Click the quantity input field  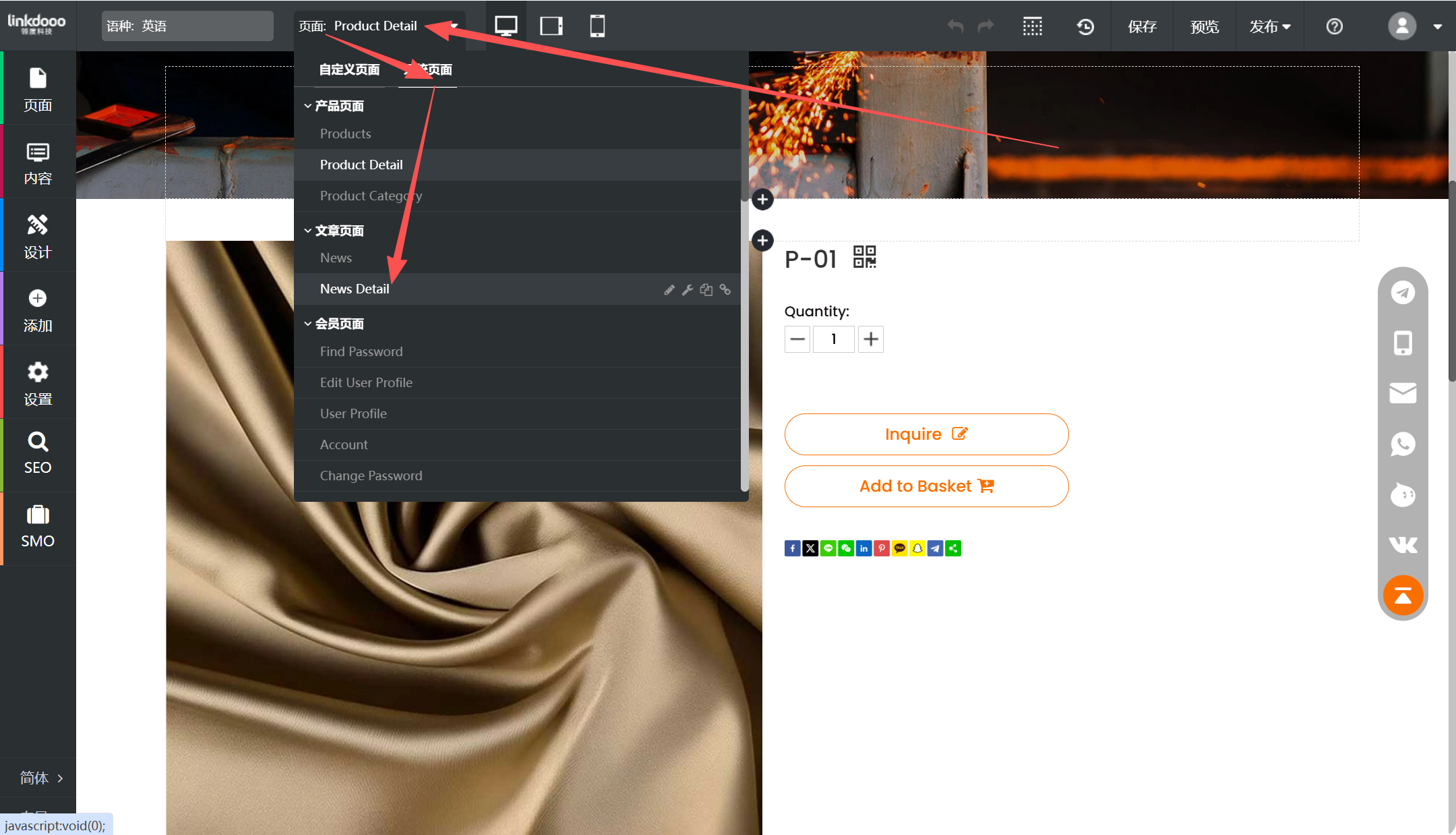834,339
